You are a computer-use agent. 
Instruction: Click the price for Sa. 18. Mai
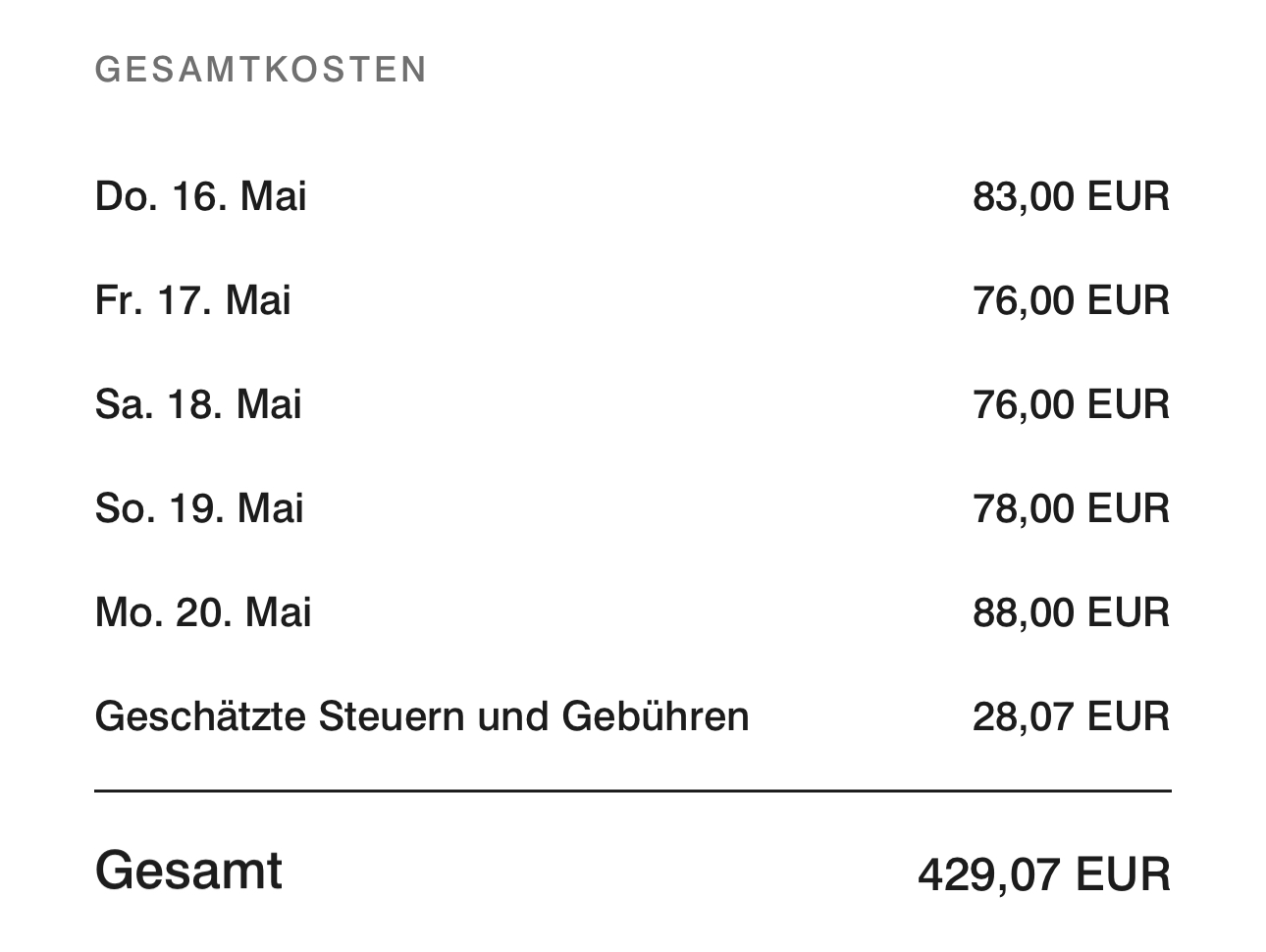tap(1071, 404)
